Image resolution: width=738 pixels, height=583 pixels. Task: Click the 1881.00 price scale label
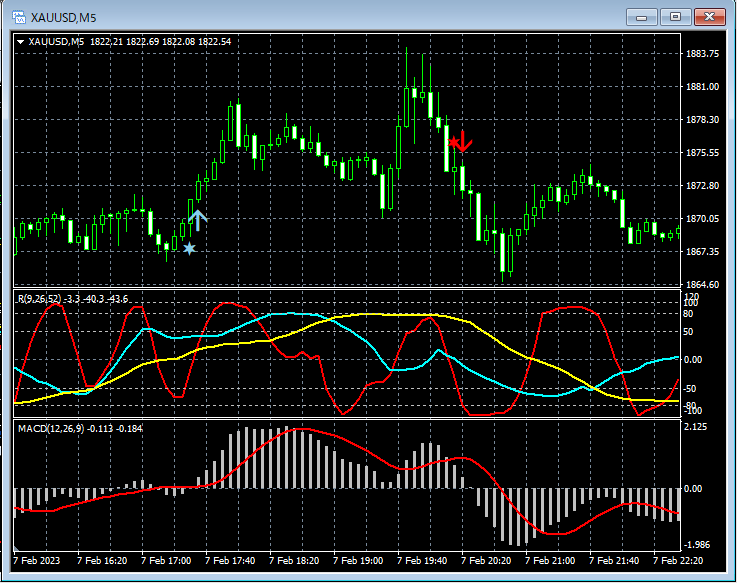[x=702, y=87]
